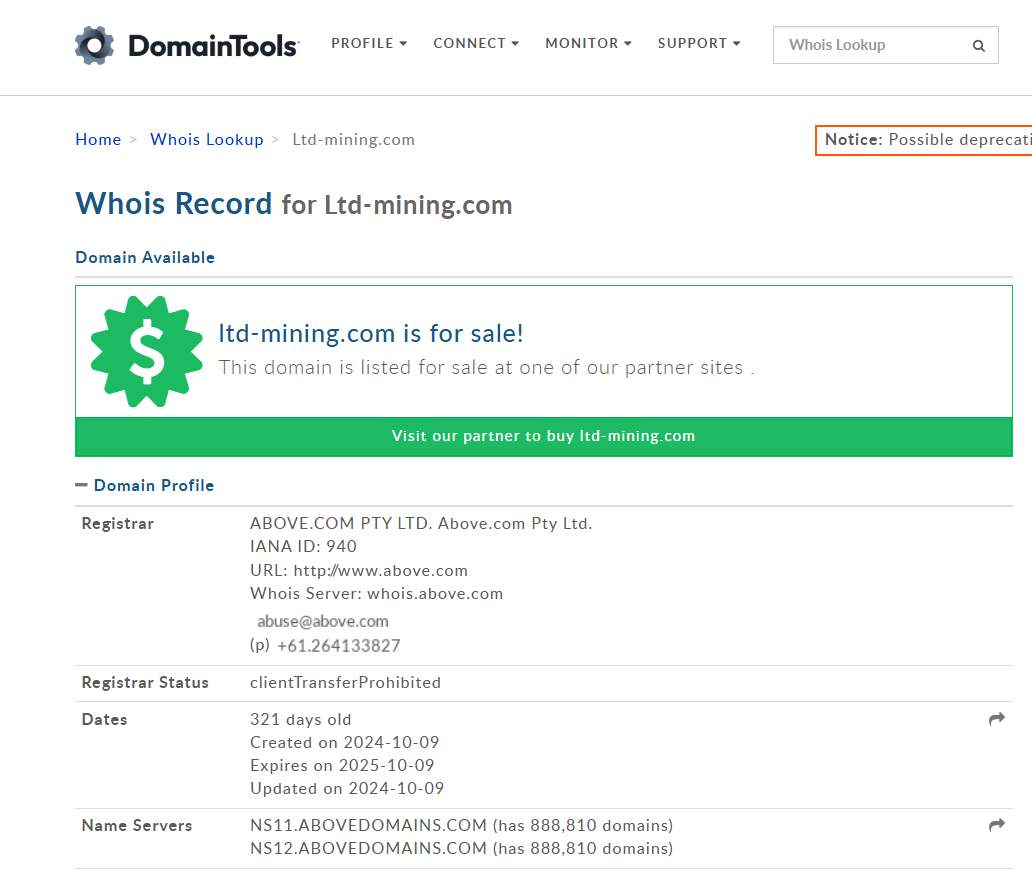Click the partner sites sale description text

click(x=486, y=367)
